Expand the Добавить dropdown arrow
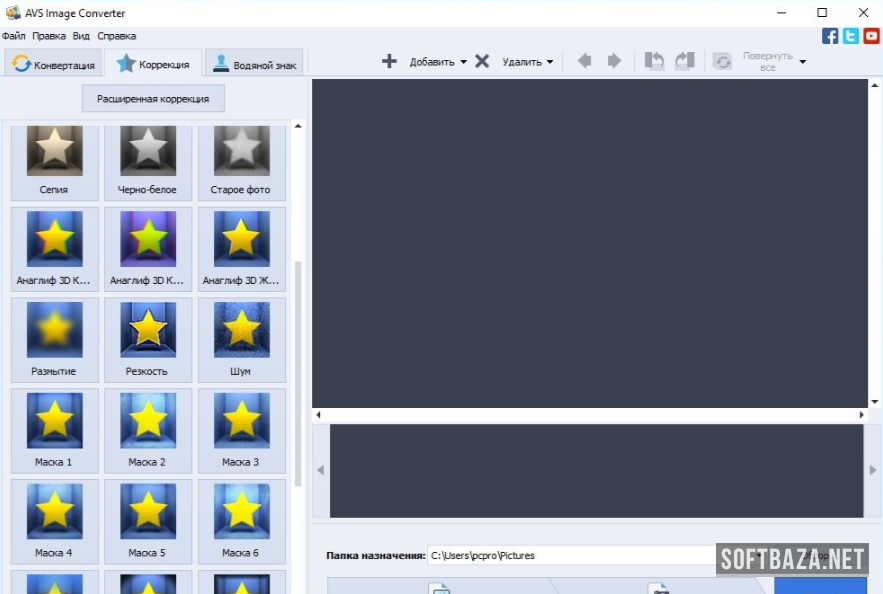The height and width of the screenshot is (594, 883). point(463,62)
